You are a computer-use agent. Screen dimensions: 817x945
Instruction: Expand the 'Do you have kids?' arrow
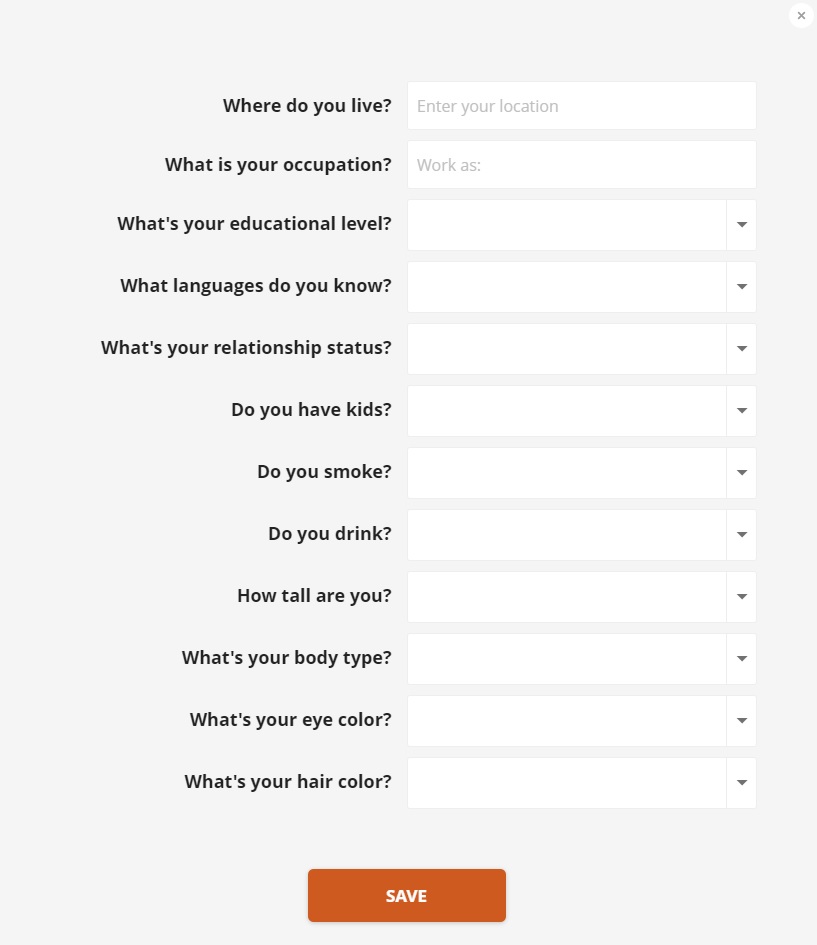(742, 411)
